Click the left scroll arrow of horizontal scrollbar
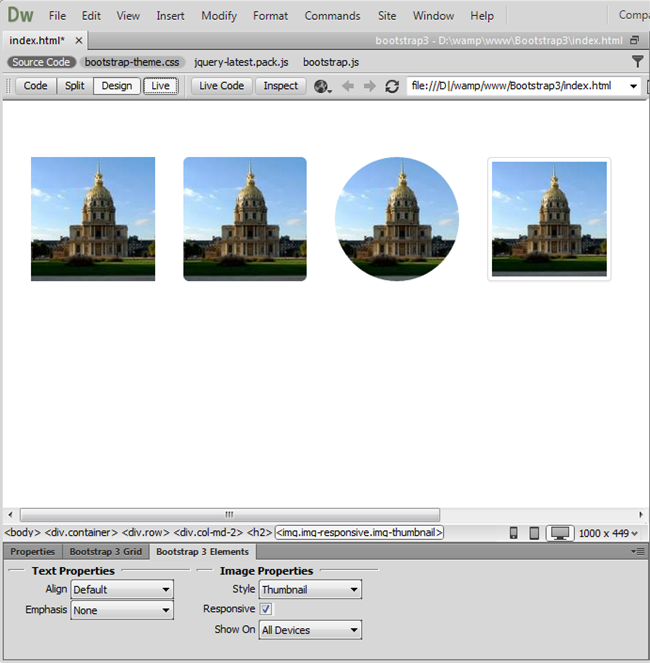650x663 pixels. (x=10, y=515)
